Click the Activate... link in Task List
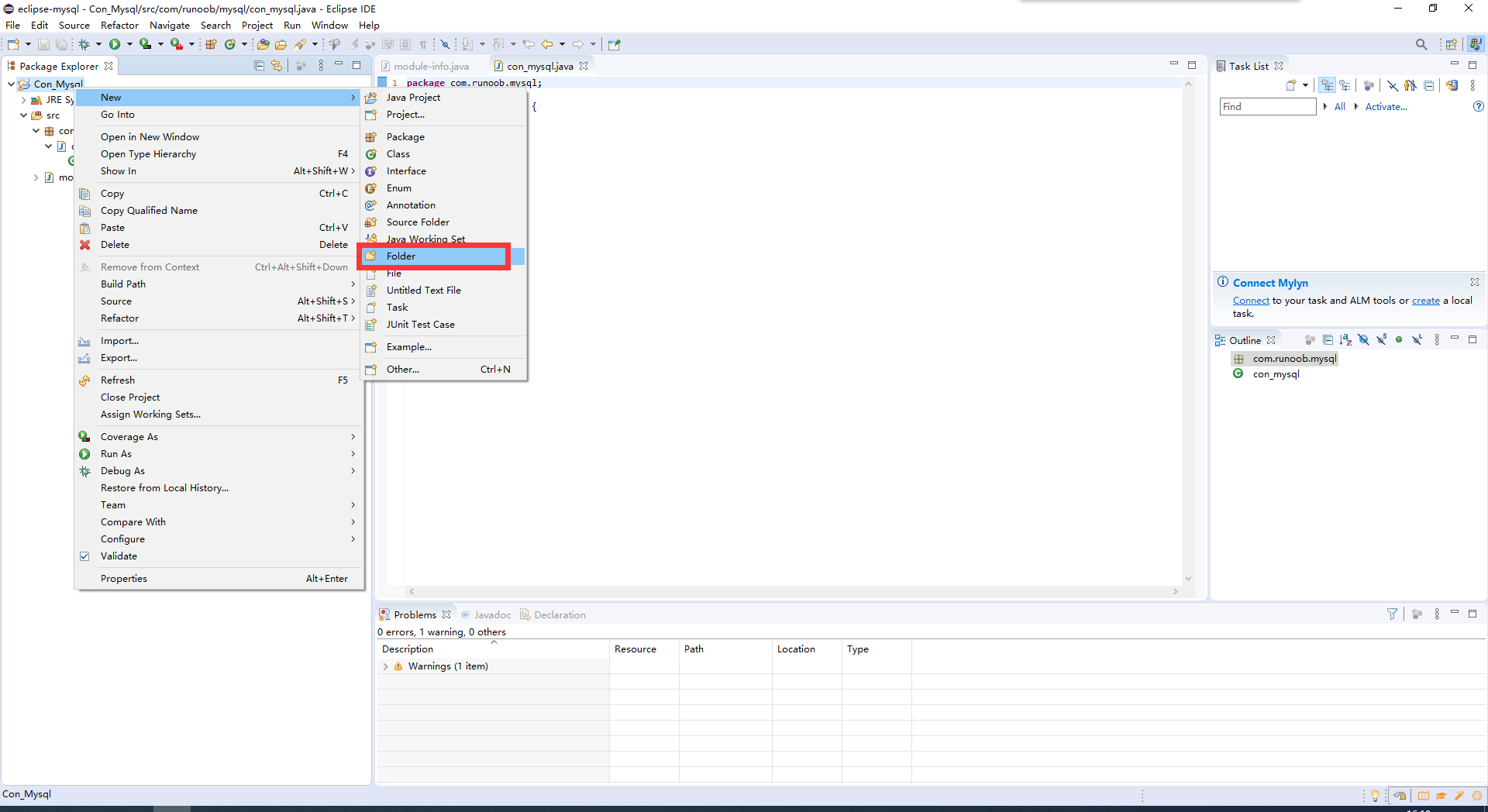 [x=1386, y=107]
